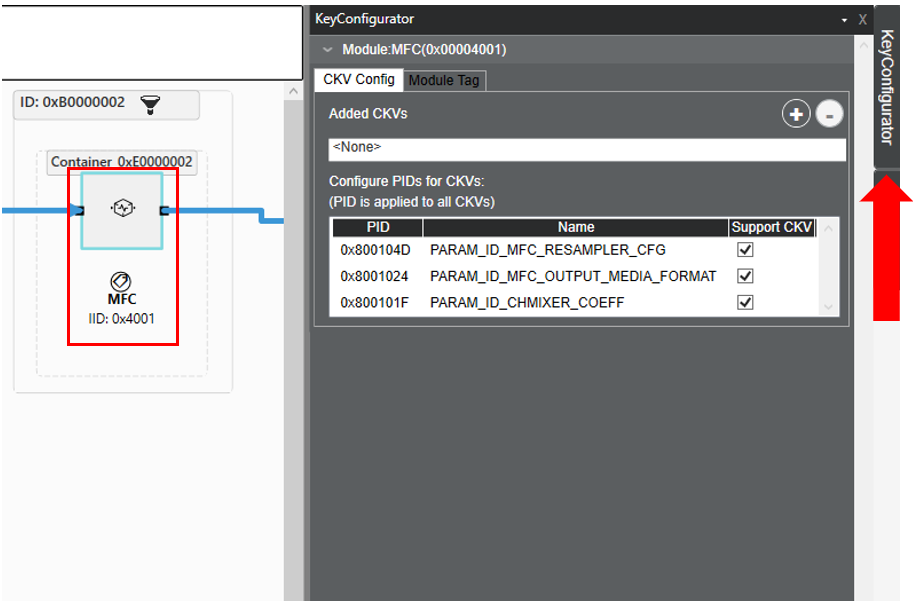Click the scroll-up arrow on the PID table scrollbar
Viewport: 913px width, 601px height.
click(x=827, y=227)
